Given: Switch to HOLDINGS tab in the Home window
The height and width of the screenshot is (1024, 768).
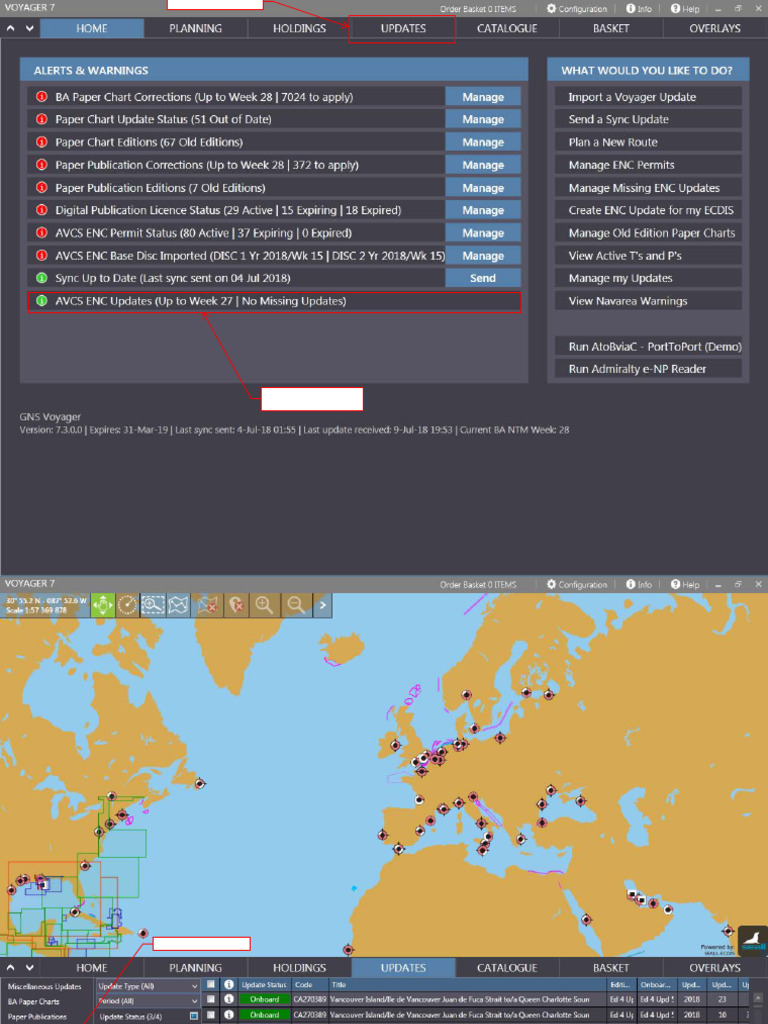Looking at the screenshot, I should point(299,28).
